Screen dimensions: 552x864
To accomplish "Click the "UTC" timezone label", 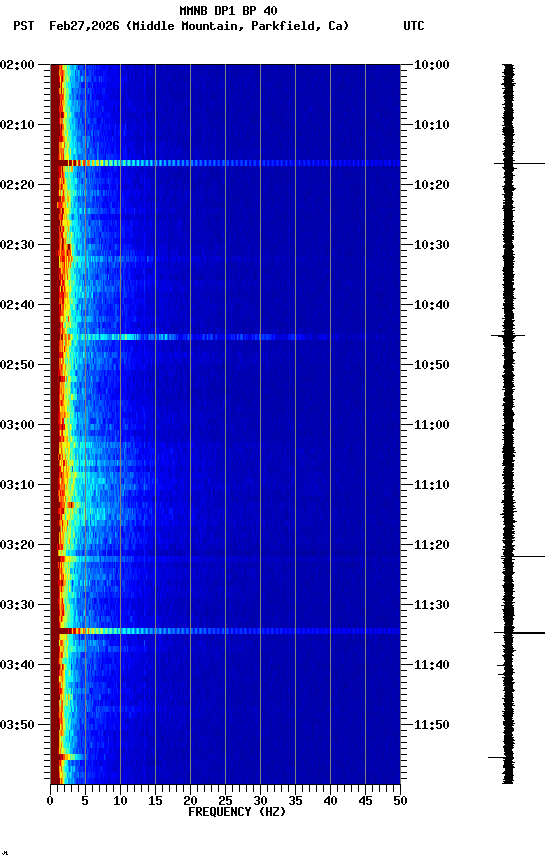I will coord(414,26).
